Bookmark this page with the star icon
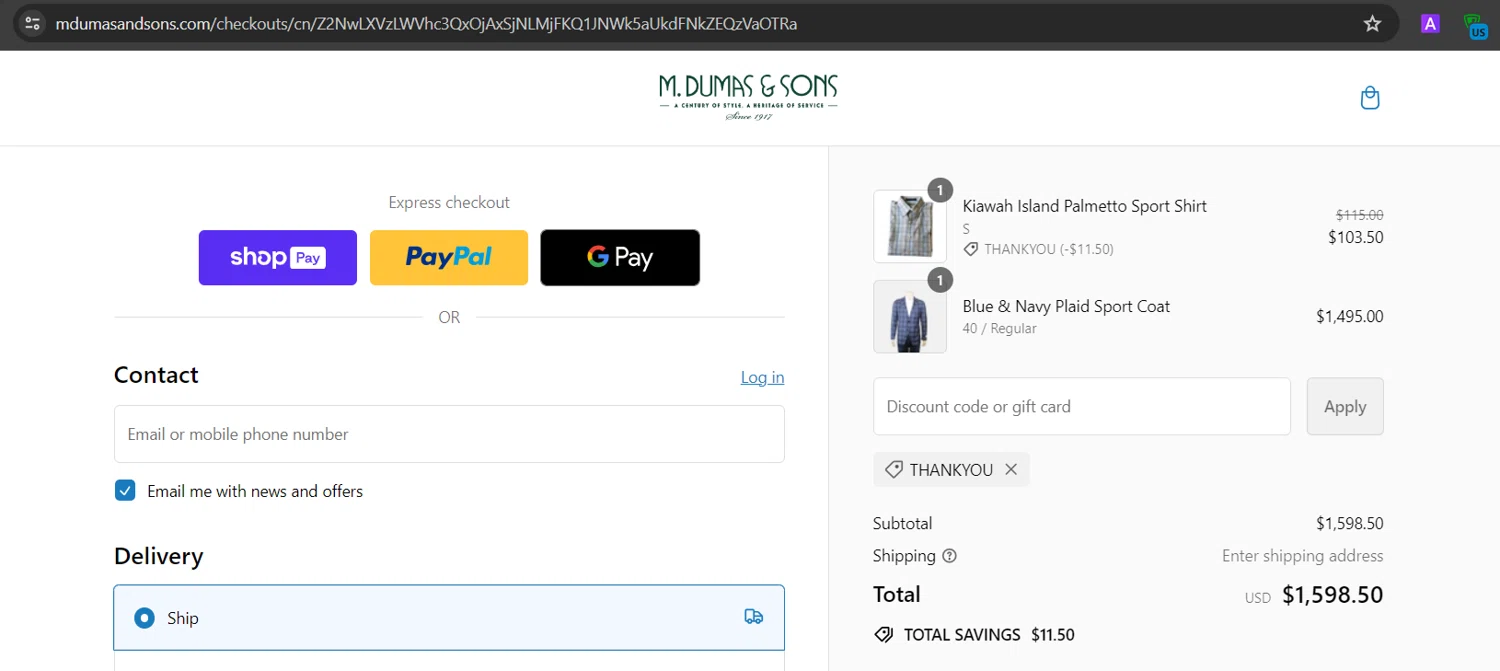 click(1372, 23)
